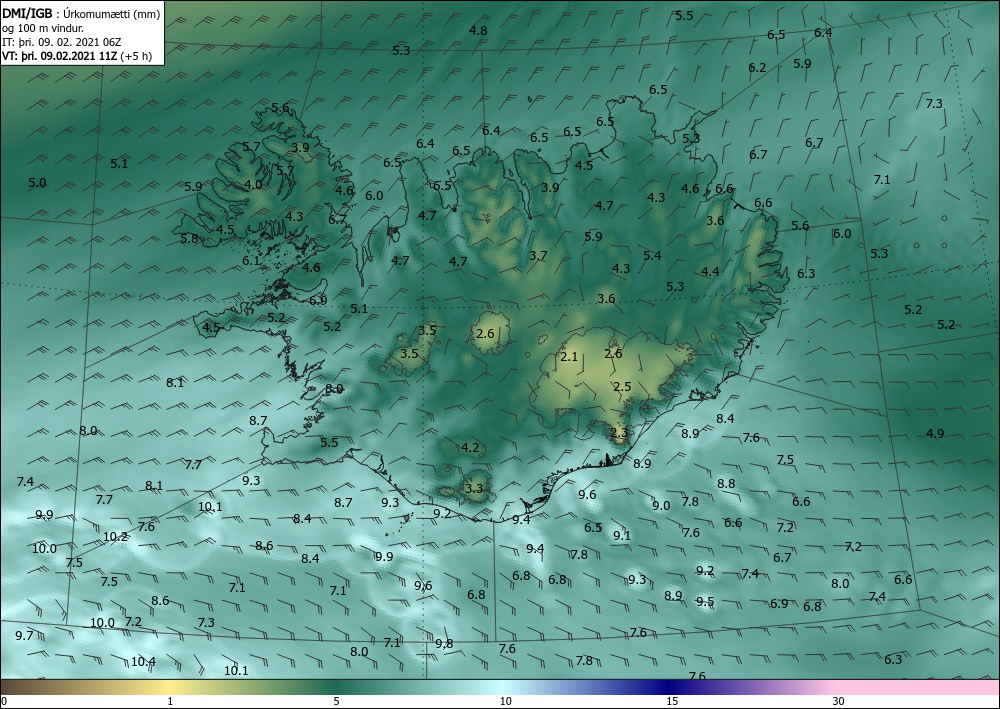This screenshot has width=1000, height=709.
Task: Select the 5.0 value at the left edge
Action: 38,183
